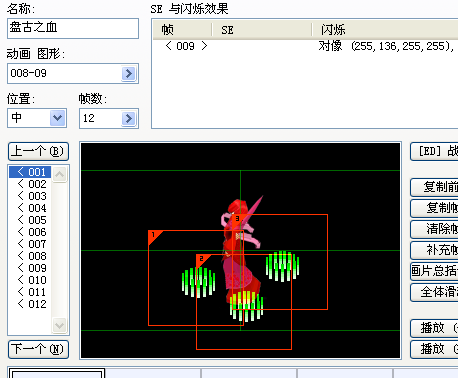458x378 pixels.
Task: Select the < 009 > row in the SE list
Action: click(x=186, y=46)
